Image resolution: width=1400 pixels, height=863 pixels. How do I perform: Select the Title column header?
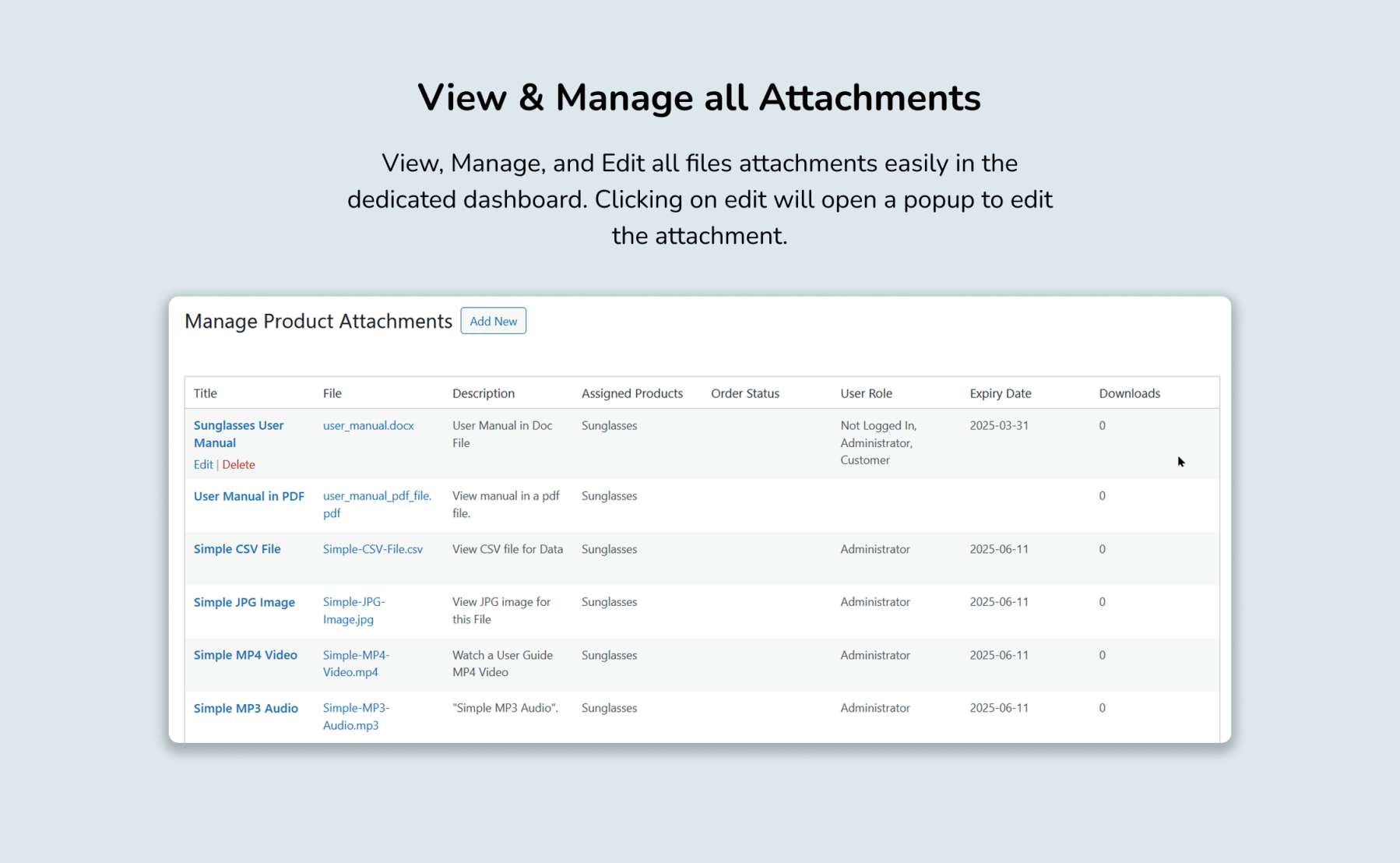[205, 393]
